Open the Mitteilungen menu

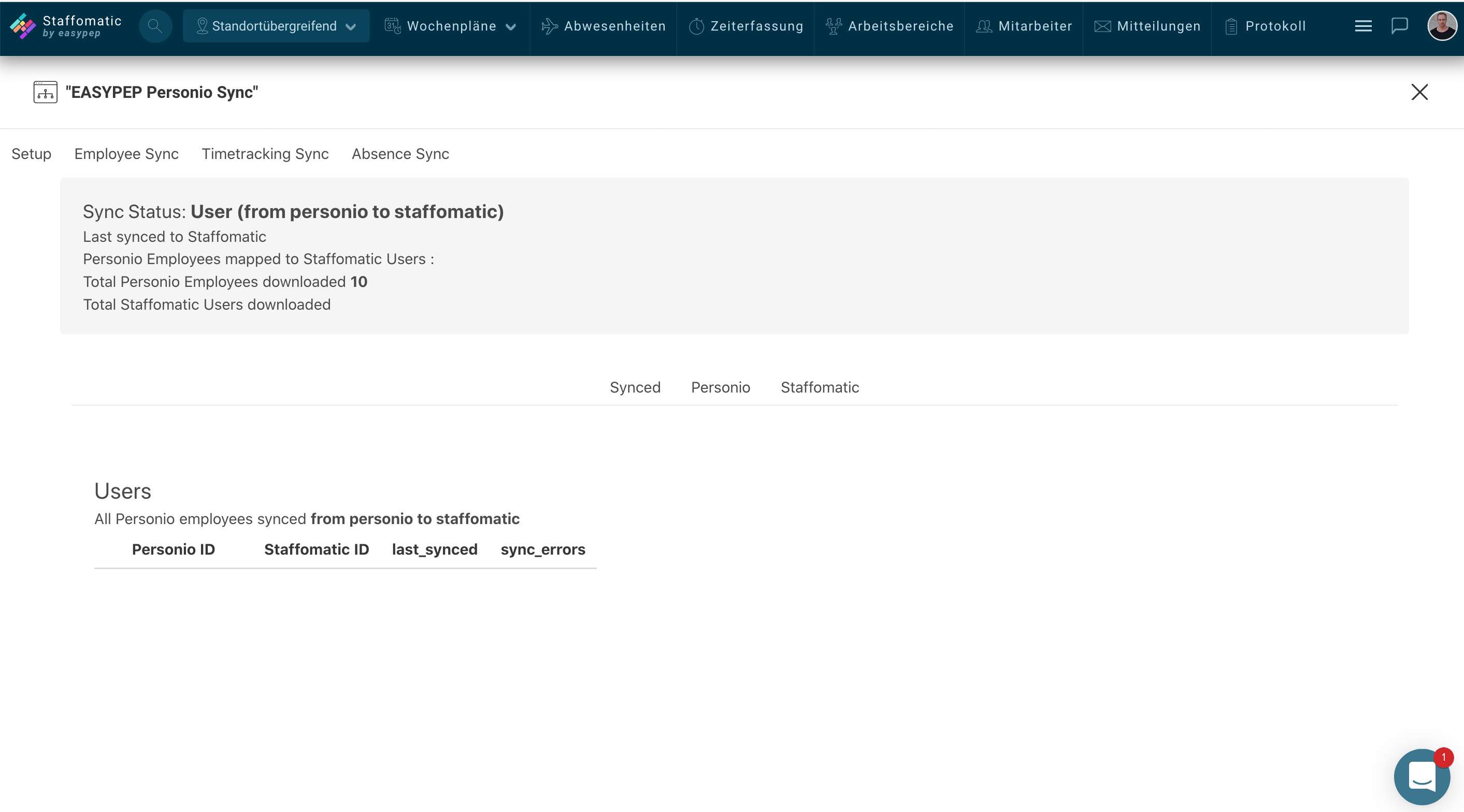click(1147, 26)
